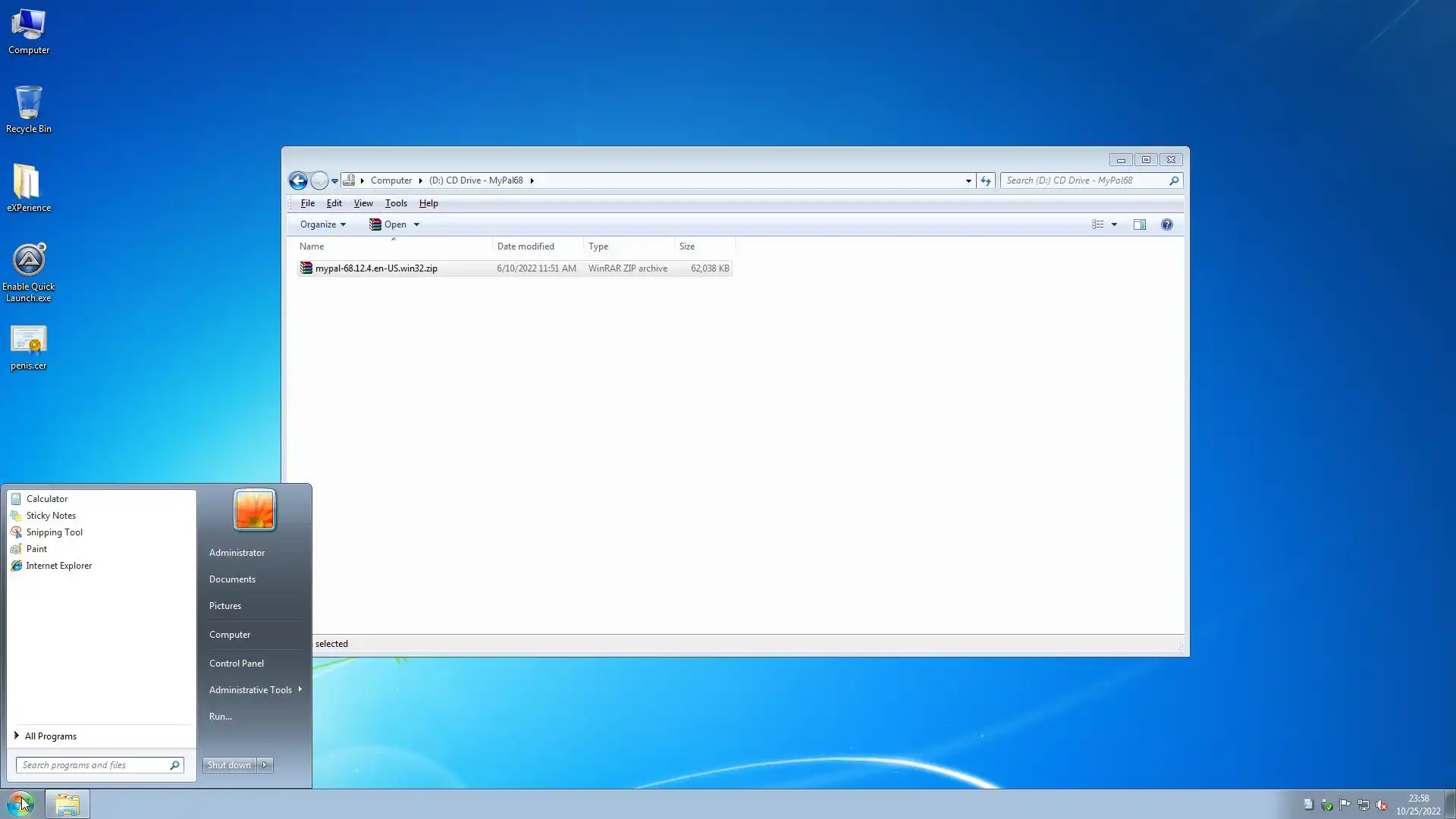
Task: Click the Search programs and files box
Action: click(x=91, y=765)
